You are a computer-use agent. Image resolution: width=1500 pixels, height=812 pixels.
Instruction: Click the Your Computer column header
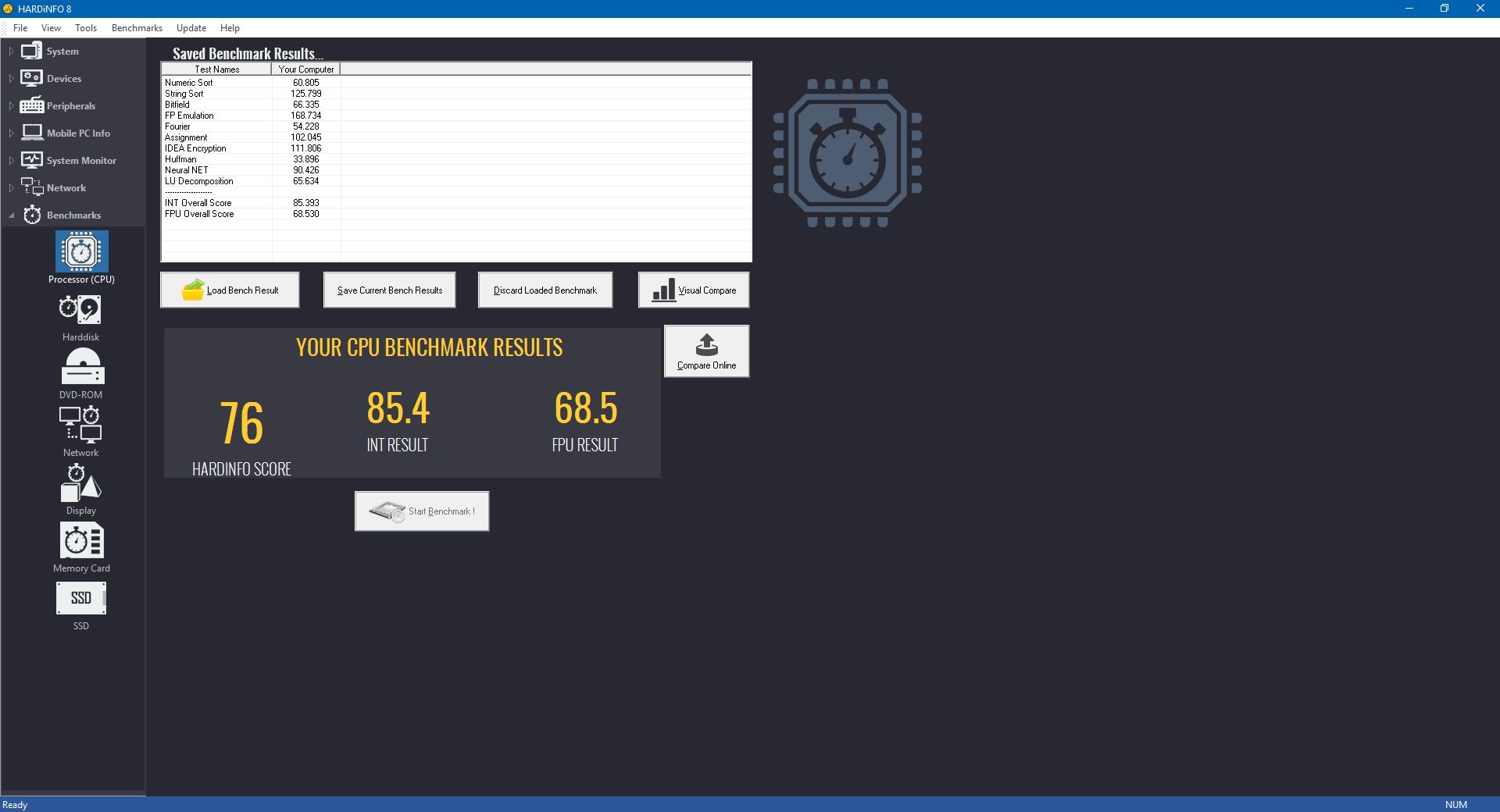click(306, 69)
